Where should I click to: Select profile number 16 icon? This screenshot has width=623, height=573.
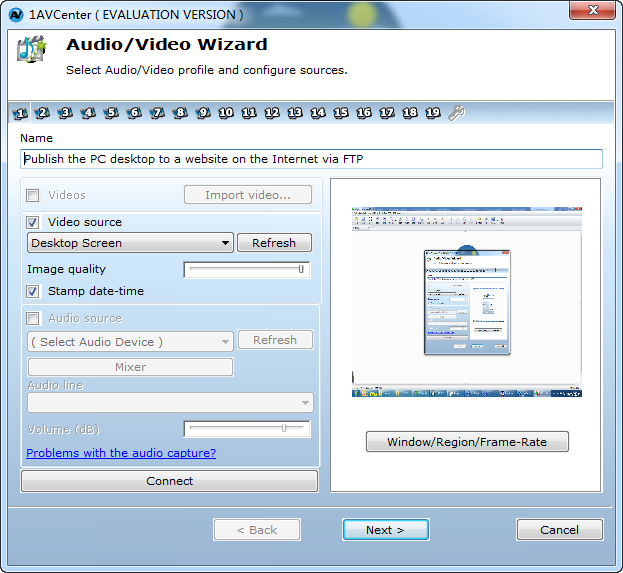[364, 113]
